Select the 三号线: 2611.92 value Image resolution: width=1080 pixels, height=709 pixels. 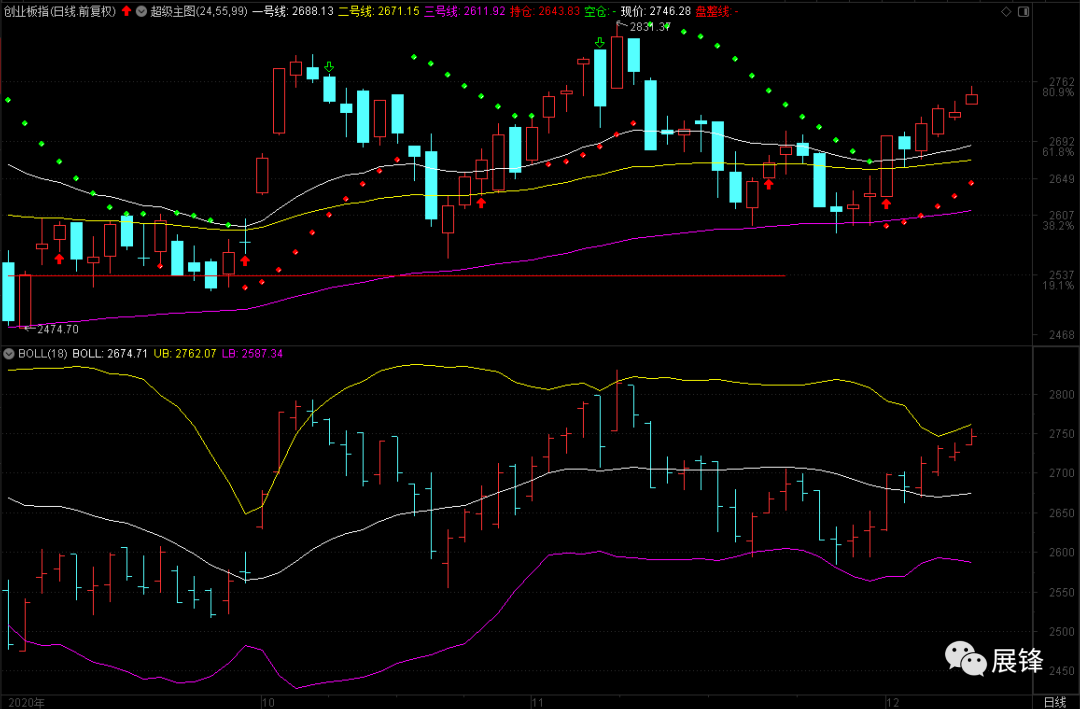coord(465,11)
